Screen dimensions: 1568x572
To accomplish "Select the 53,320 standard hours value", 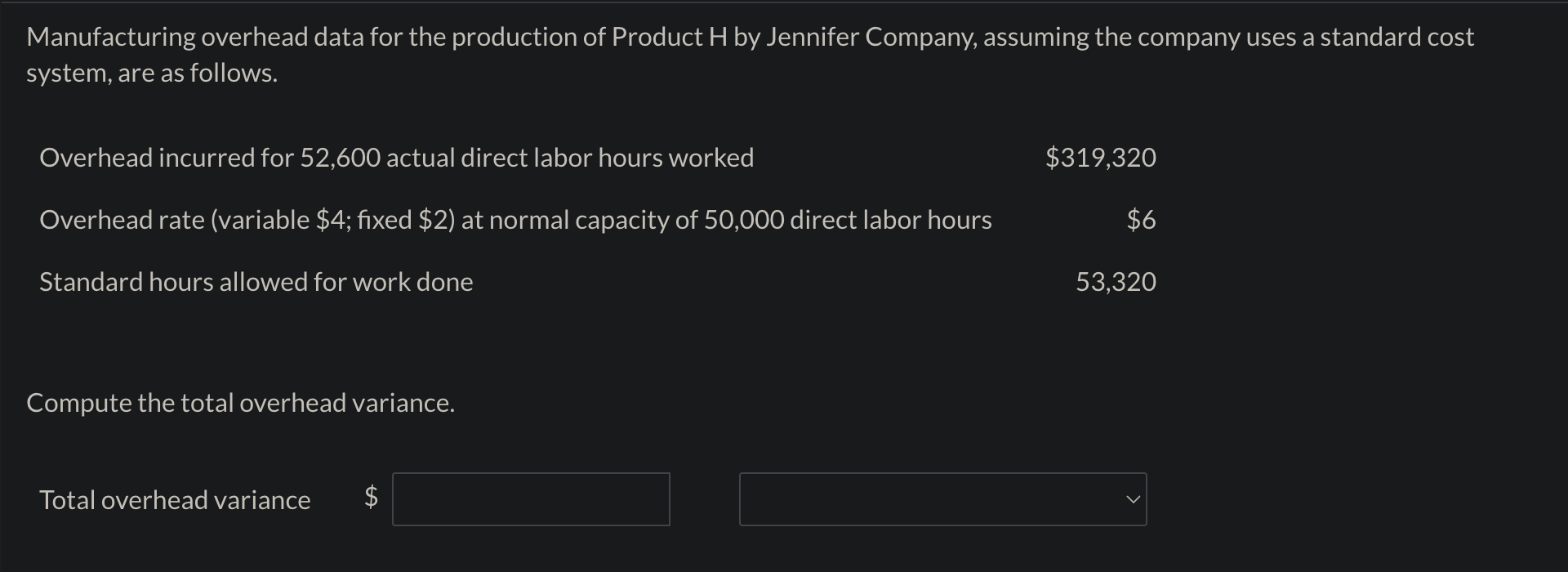I will [1116, 282].
